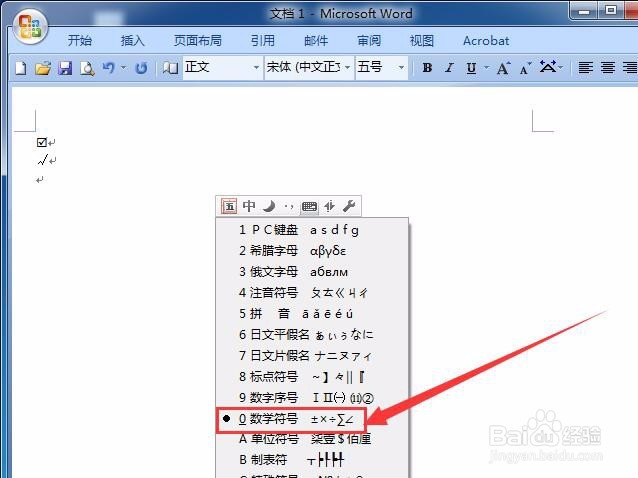The height and width of the screenshot is (478, 638).
Task: Select 6 日文平假名 soft keyboard
Action: (x=312, y=334)
